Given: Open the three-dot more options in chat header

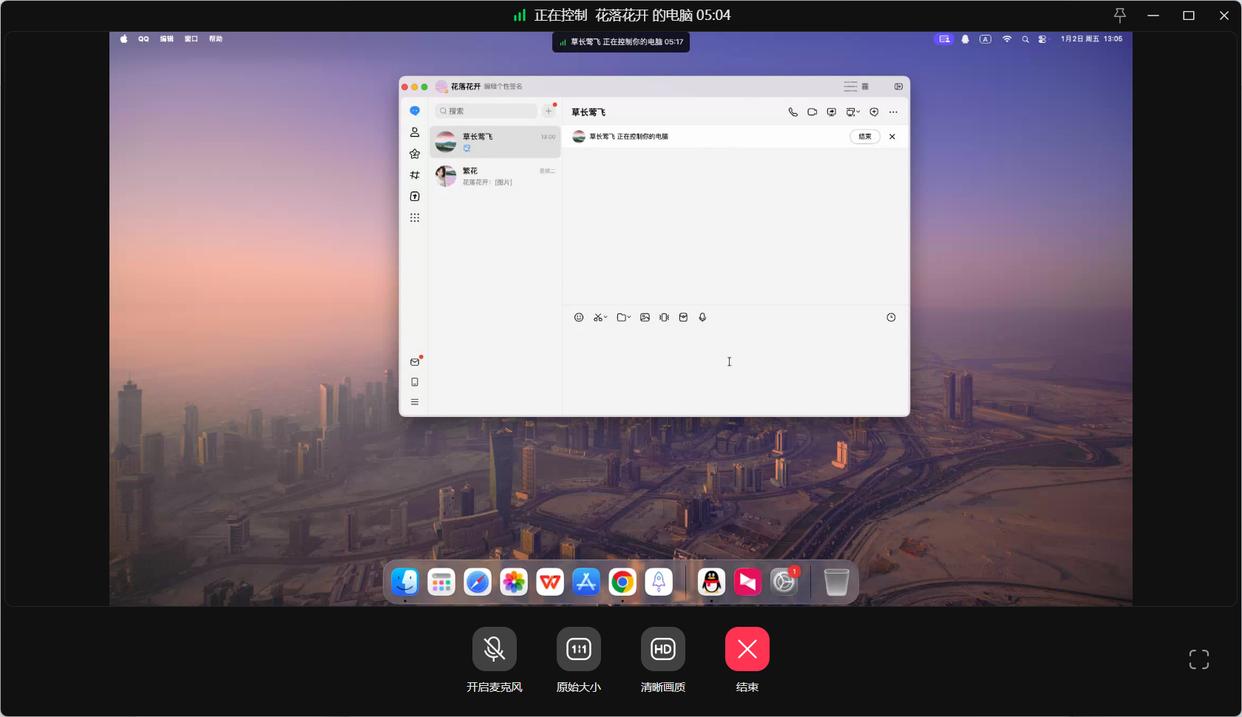Looking at the screenshot, I should pos(893,112).
